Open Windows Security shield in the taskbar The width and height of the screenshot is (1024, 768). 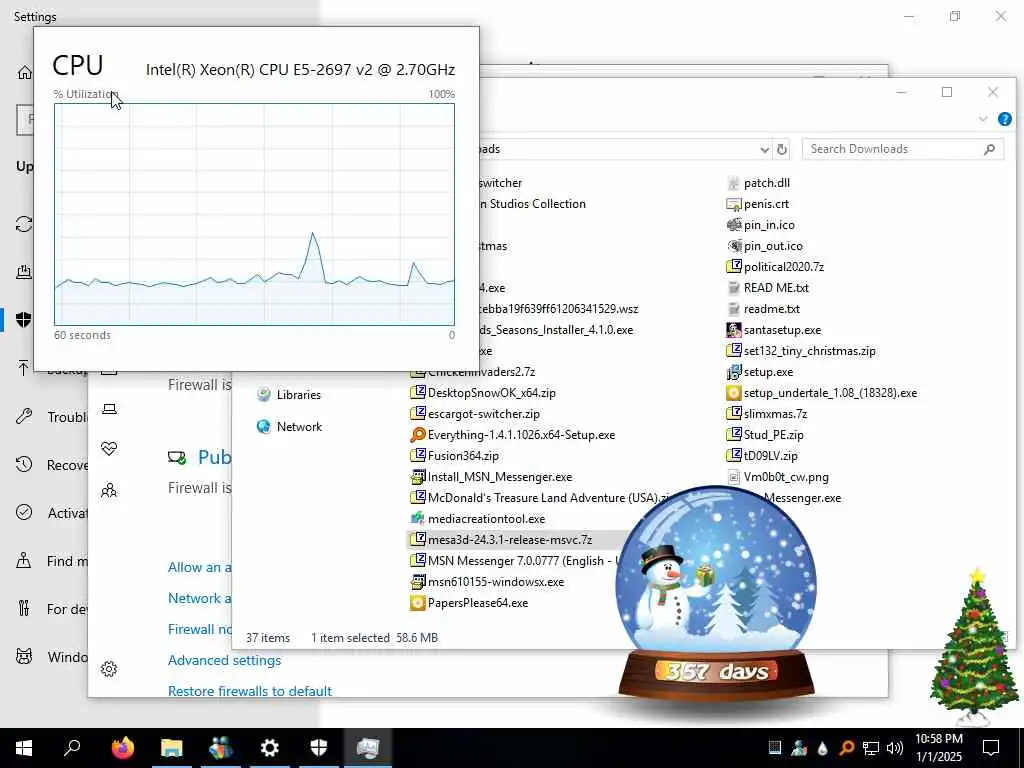pos(319,748)
